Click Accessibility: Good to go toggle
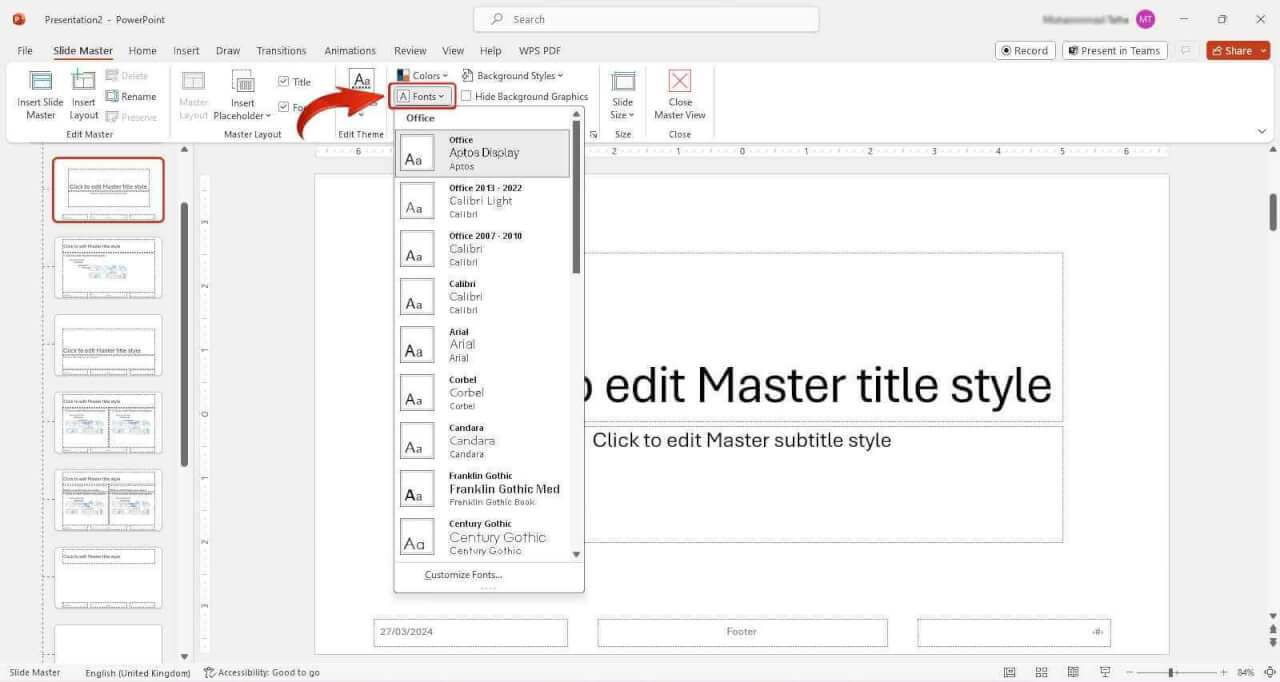 (262, 671)
